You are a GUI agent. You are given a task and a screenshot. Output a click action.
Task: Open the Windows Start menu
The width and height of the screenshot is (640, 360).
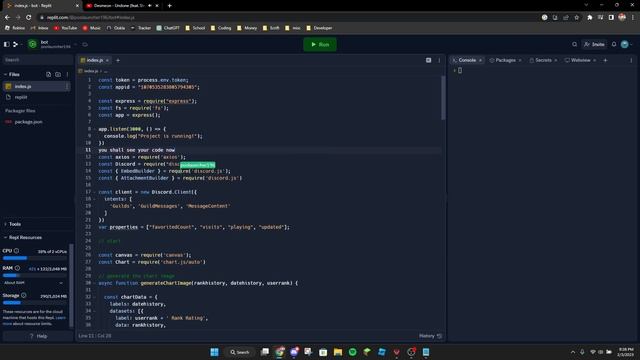click(214, 352)
